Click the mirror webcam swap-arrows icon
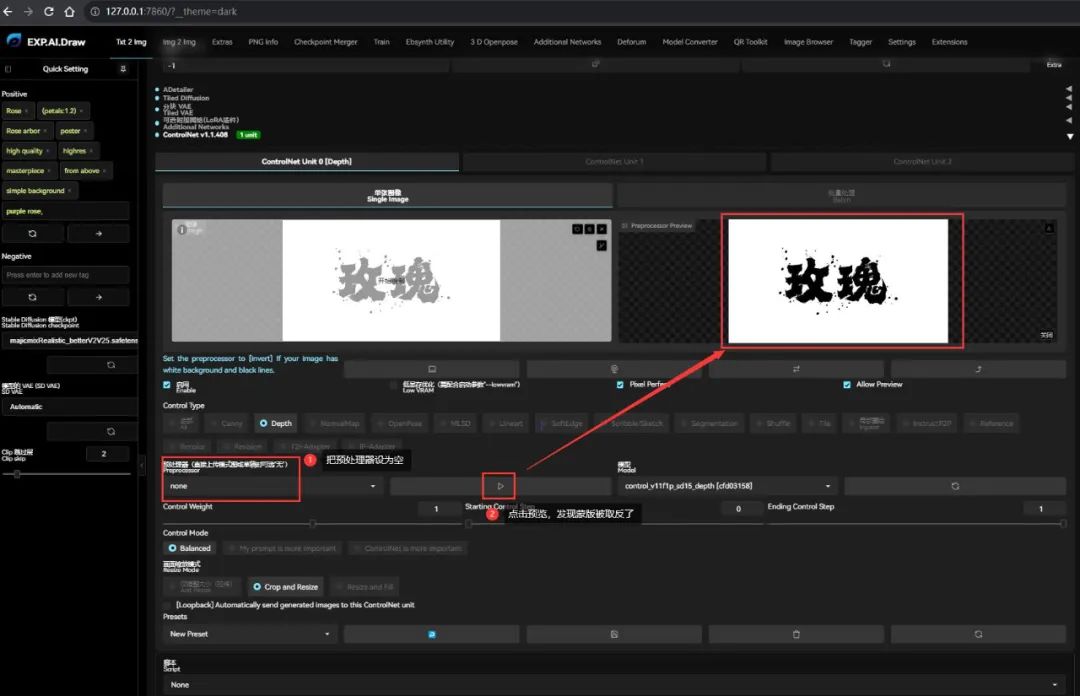Screen dimensions: 1080x696 (796, 369)
